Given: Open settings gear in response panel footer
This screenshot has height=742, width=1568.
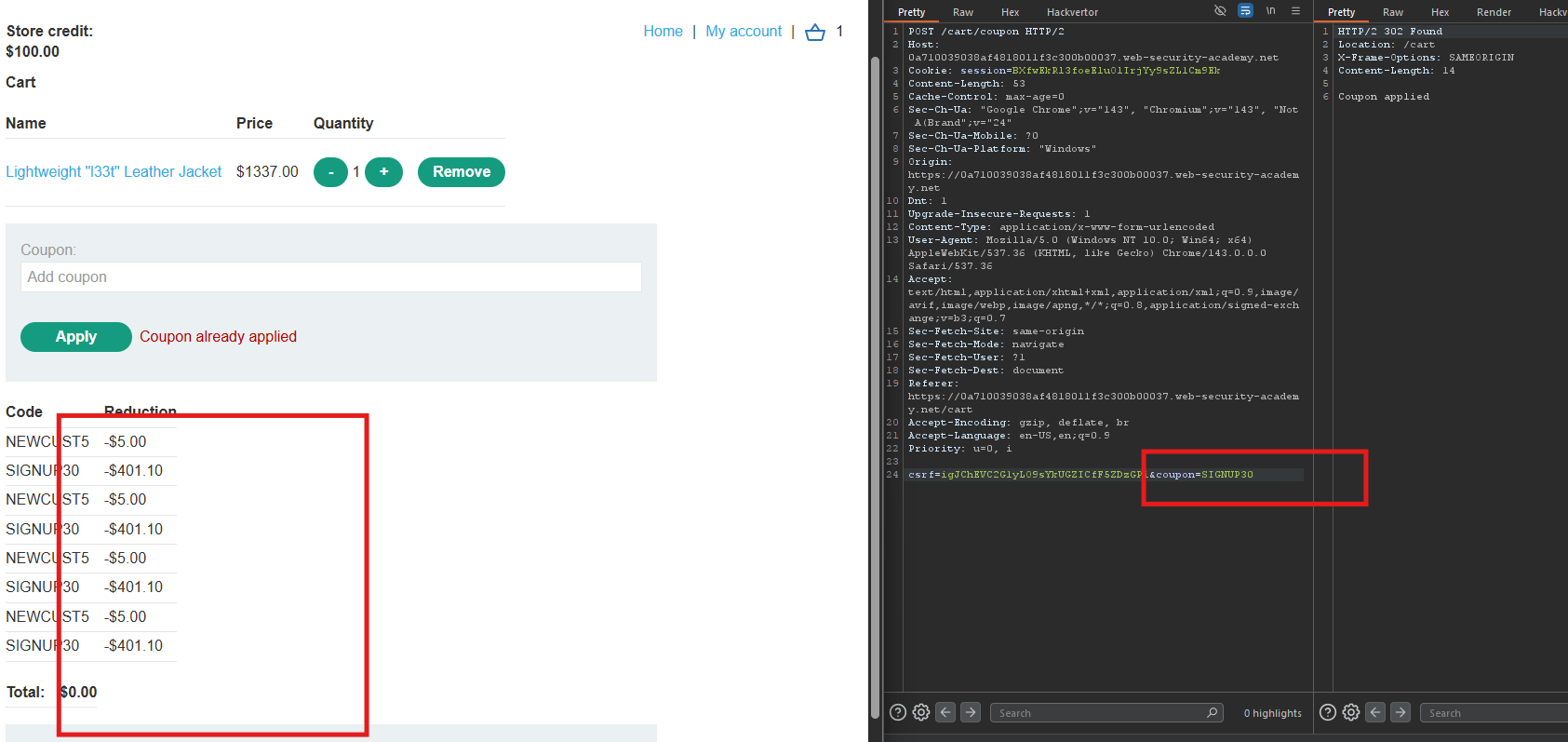Looking at the screenshot, I should [1351, 712].
